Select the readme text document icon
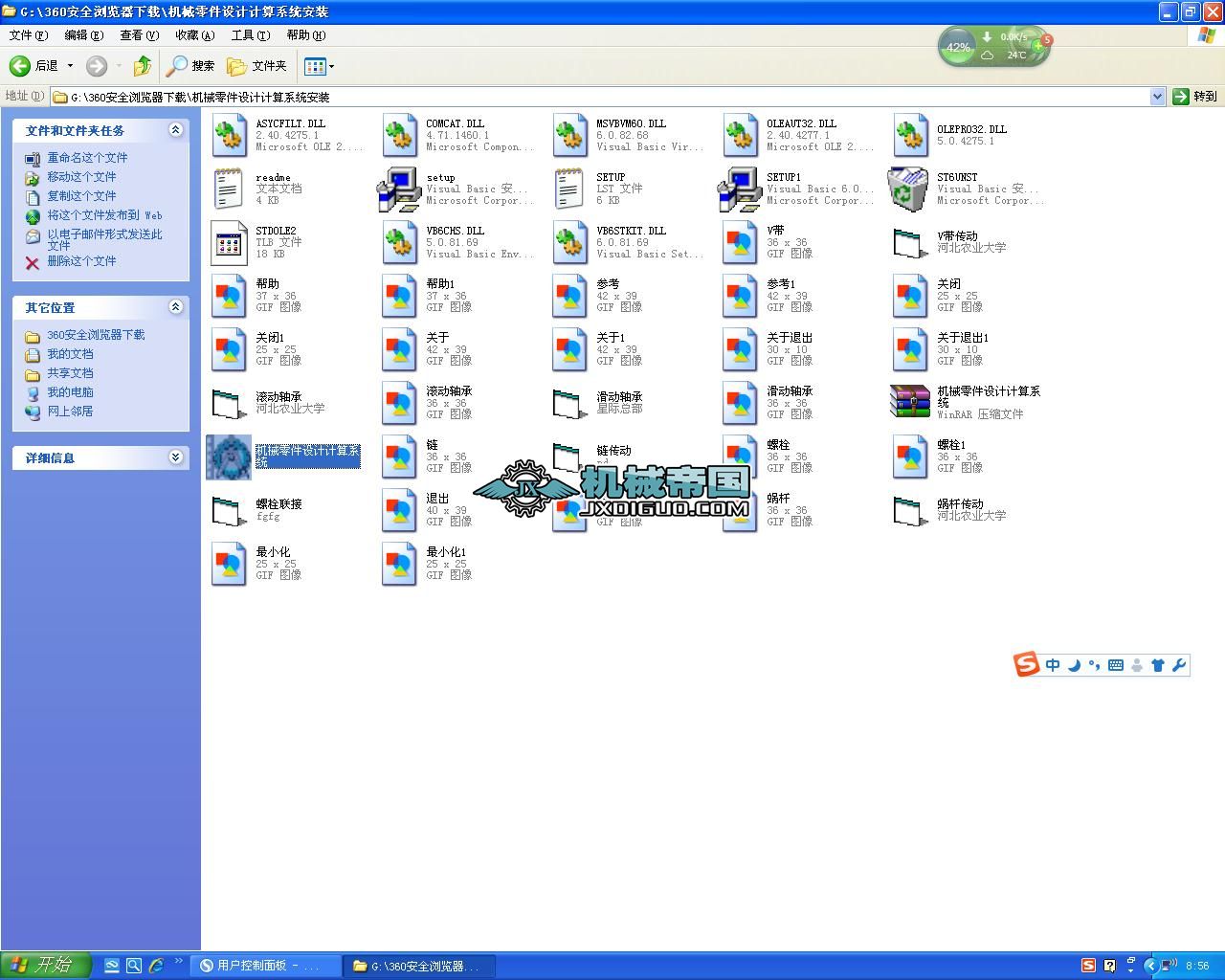This screenshot has width=1225, height=980. pos(229,189)
